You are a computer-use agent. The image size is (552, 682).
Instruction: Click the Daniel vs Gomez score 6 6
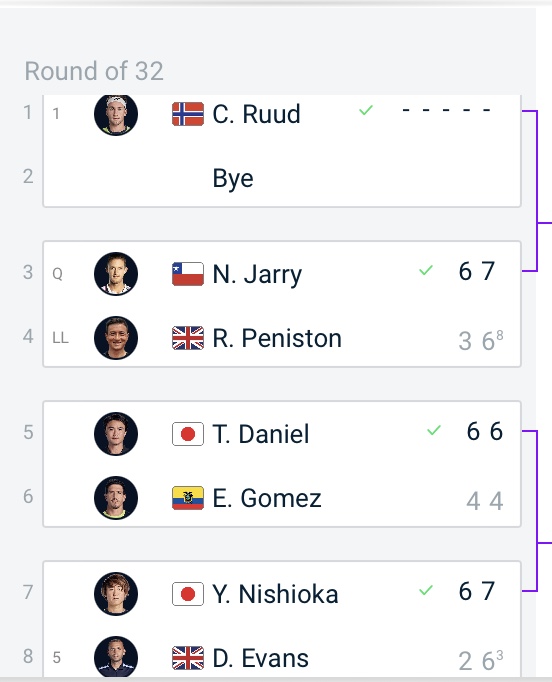pos(485,431)
